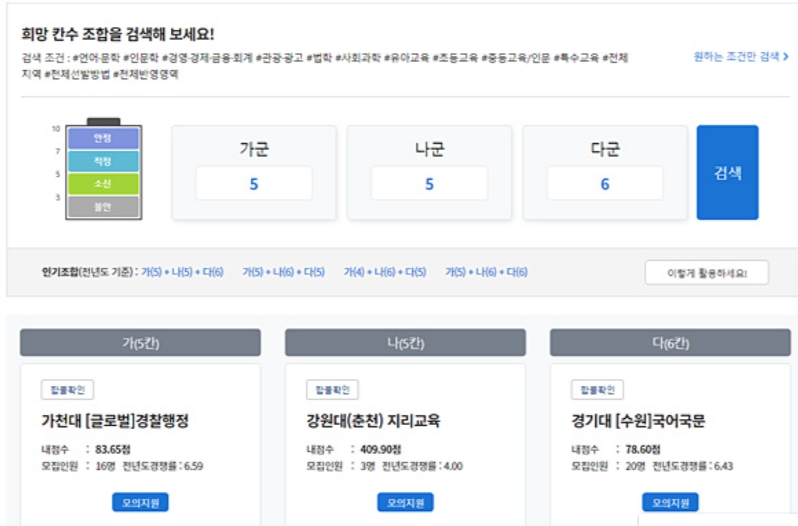Click the 나(5칸) column header
798x526 pixels.
(x=406, y=343)
